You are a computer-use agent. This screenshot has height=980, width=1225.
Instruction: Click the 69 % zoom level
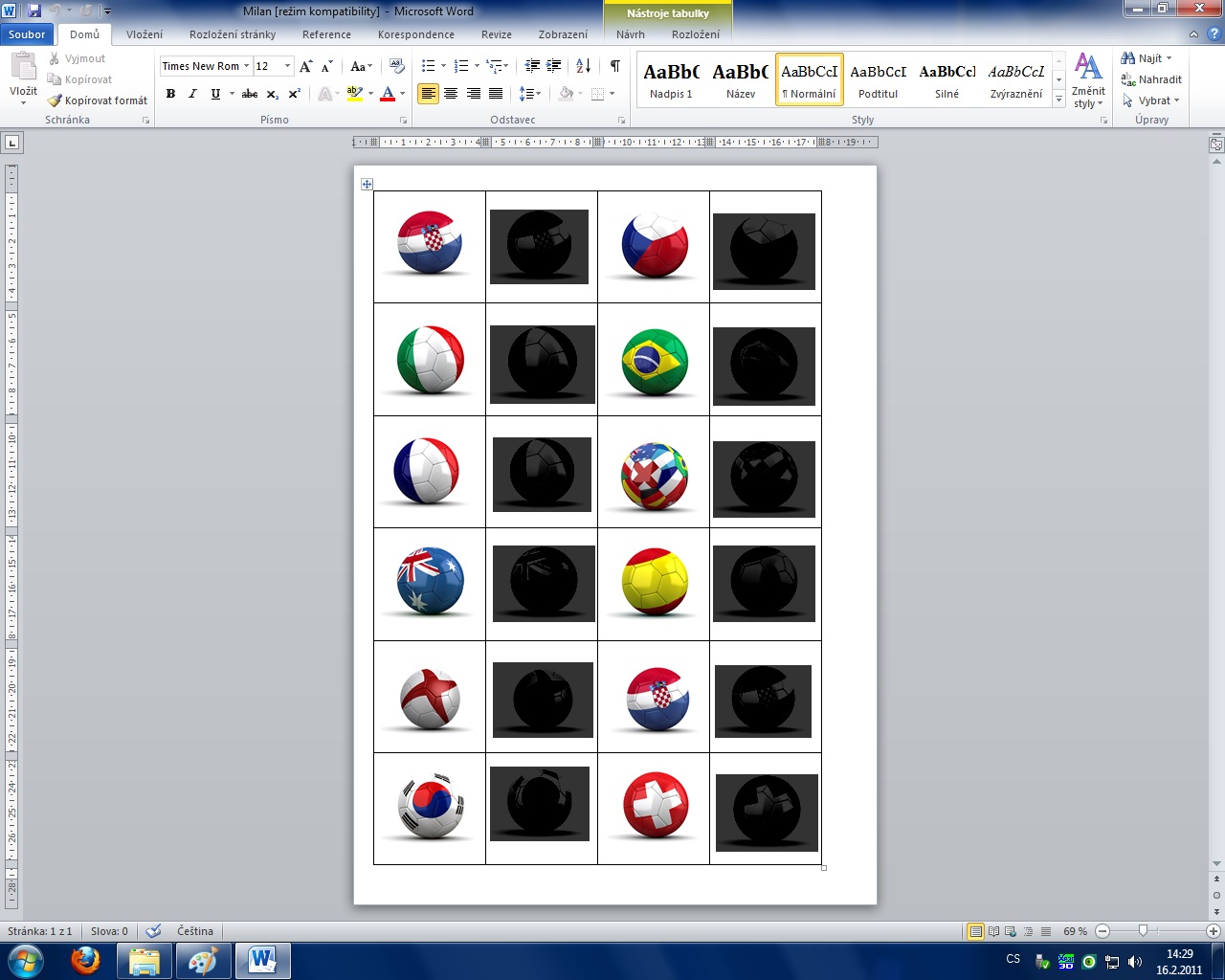pos(1076,931)
